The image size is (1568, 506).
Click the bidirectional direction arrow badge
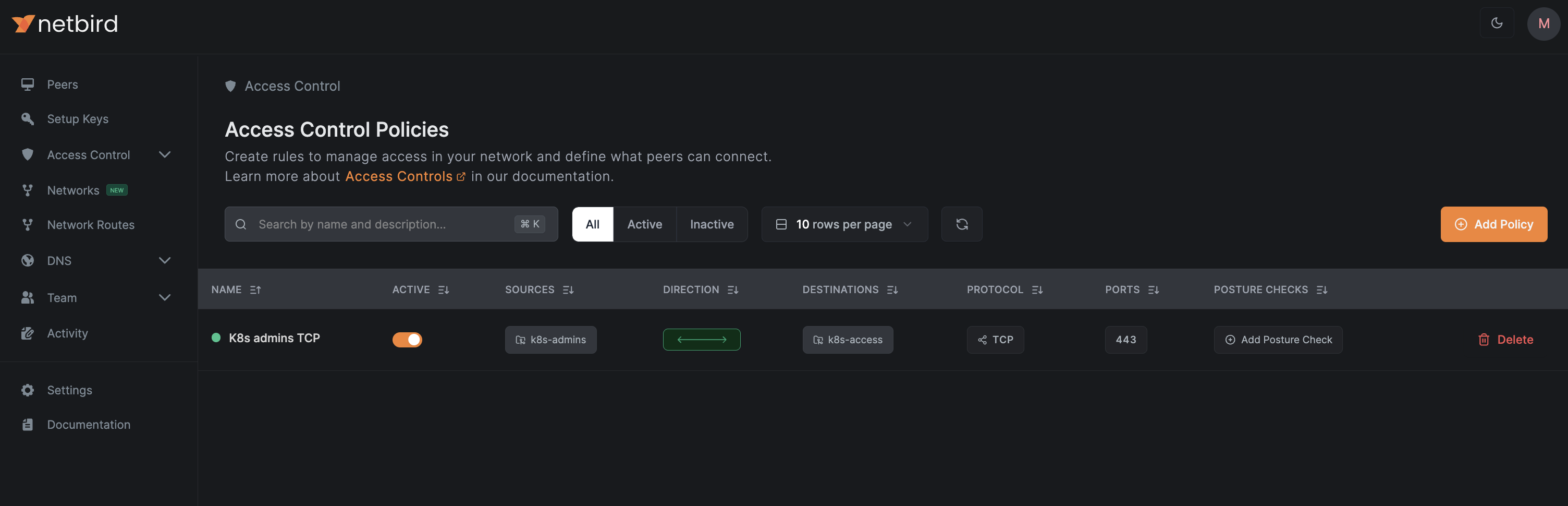[701, 340]
